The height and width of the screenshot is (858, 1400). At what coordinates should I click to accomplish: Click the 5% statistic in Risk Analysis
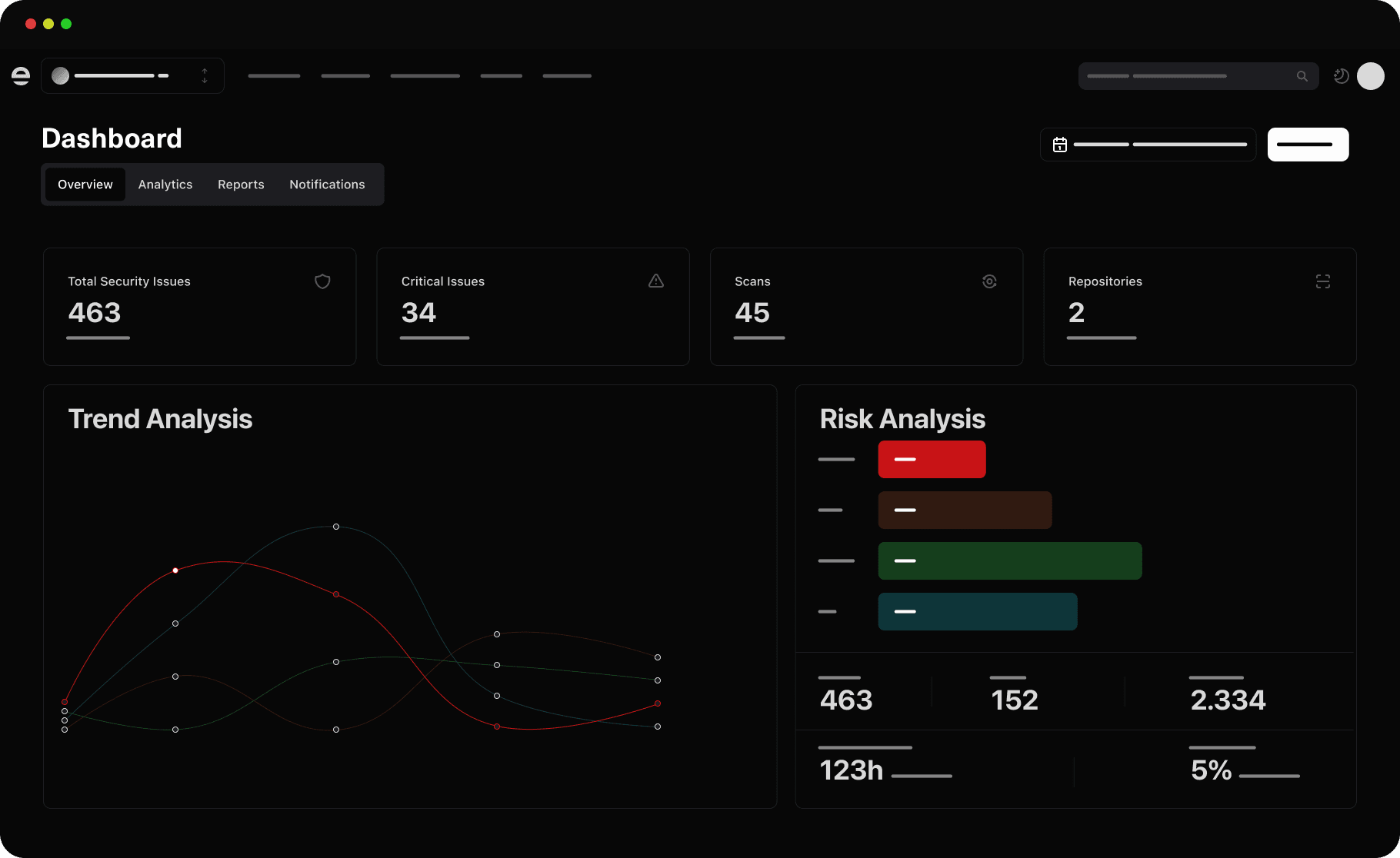click(x=1212, y=770)
